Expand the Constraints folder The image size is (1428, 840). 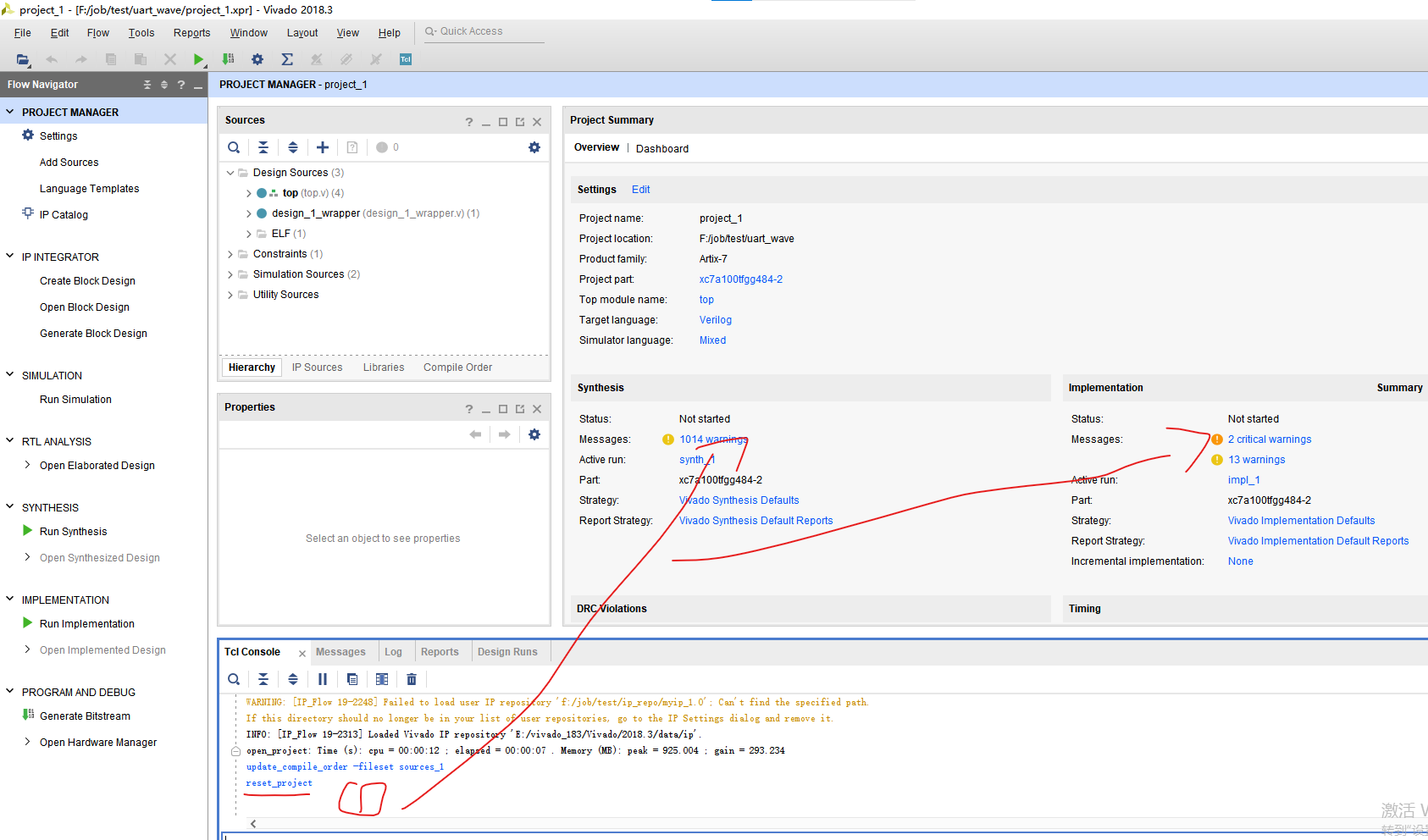[x=230, y=254]
